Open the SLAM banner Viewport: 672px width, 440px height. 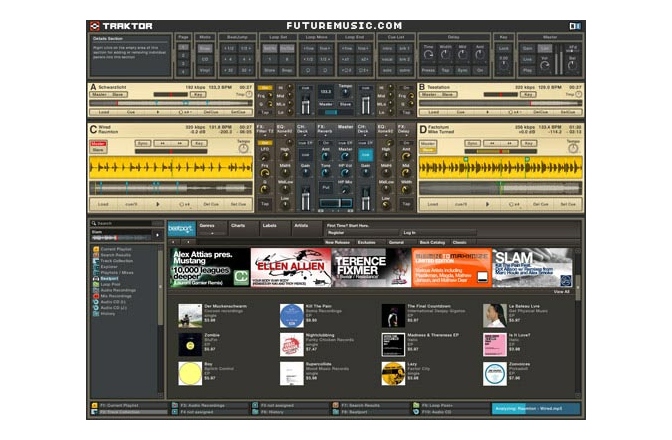click(533, 268)
